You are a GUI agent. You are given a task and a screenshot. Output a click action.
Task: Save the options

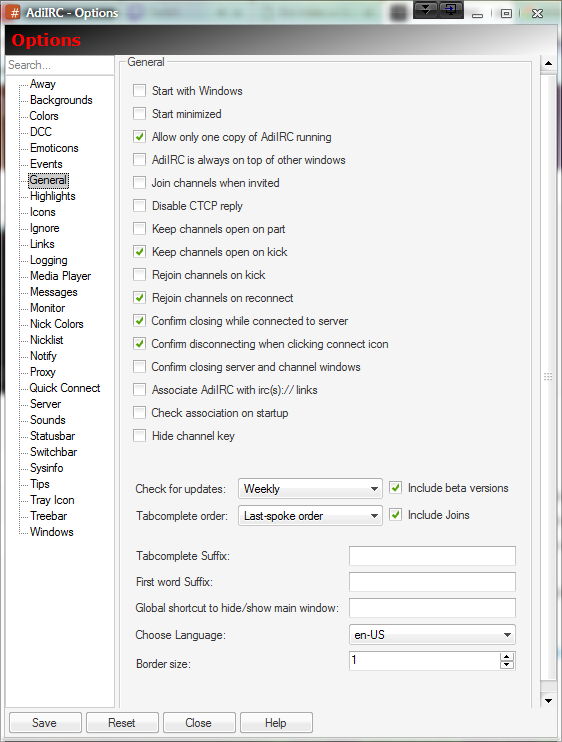coord(45,723)
